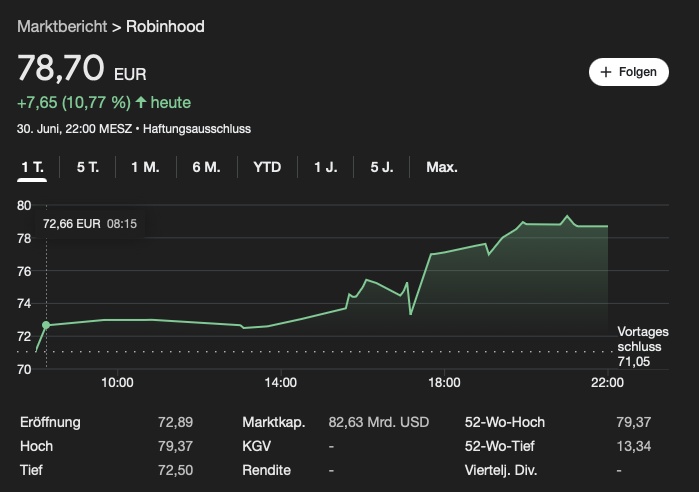Click the +7,65 (10,77 %) change text
This screenshot has width=699, height=492.
click(74, 102)
